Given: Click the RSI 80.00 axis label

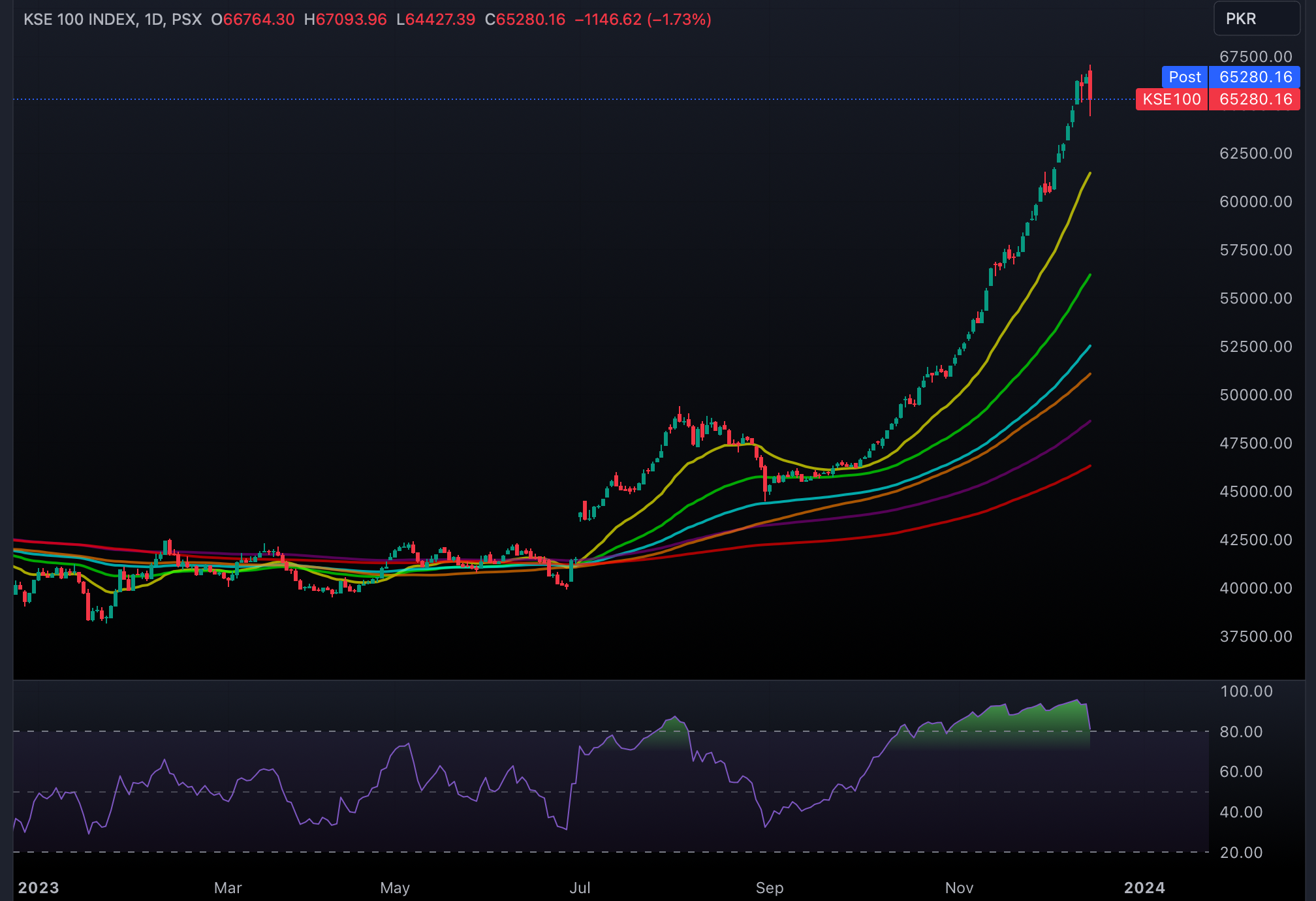Looking at the screenshot, I should (x=1240, y=732).
